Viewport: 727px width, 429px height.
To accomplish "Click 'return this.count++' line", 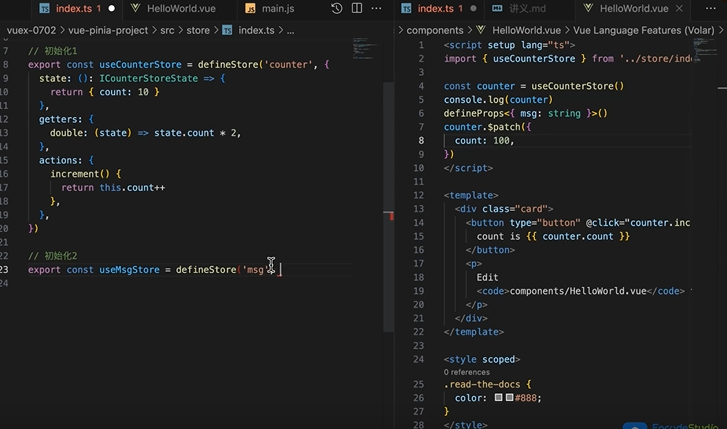I will pyautogui.click(x=113, y=187).
